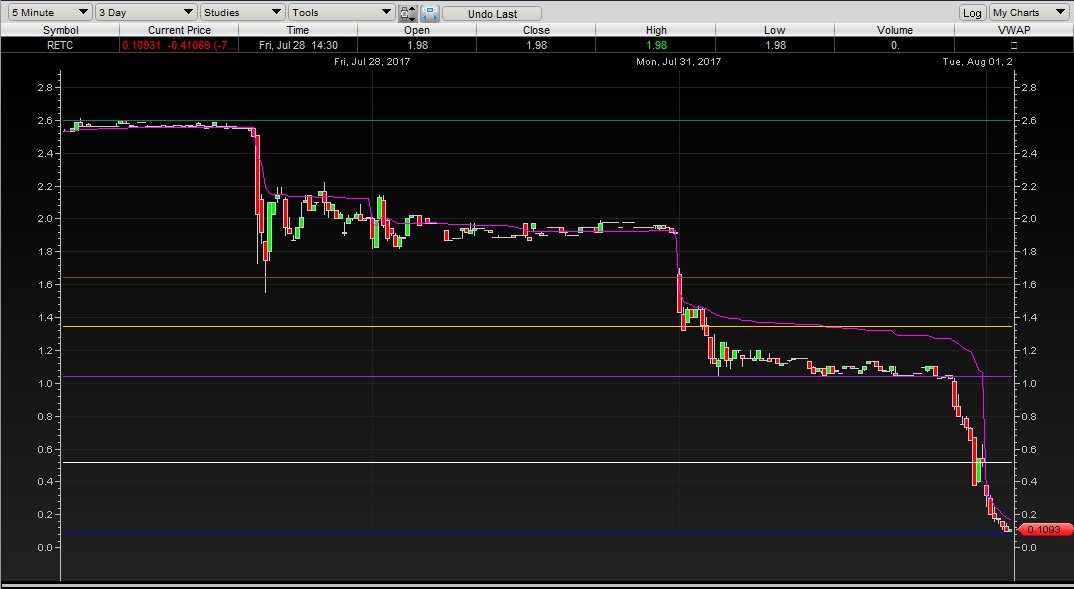Select the RETC symbol cell
The width and height of the screenshot is (1074, 589).
click(x=60, y=45)
